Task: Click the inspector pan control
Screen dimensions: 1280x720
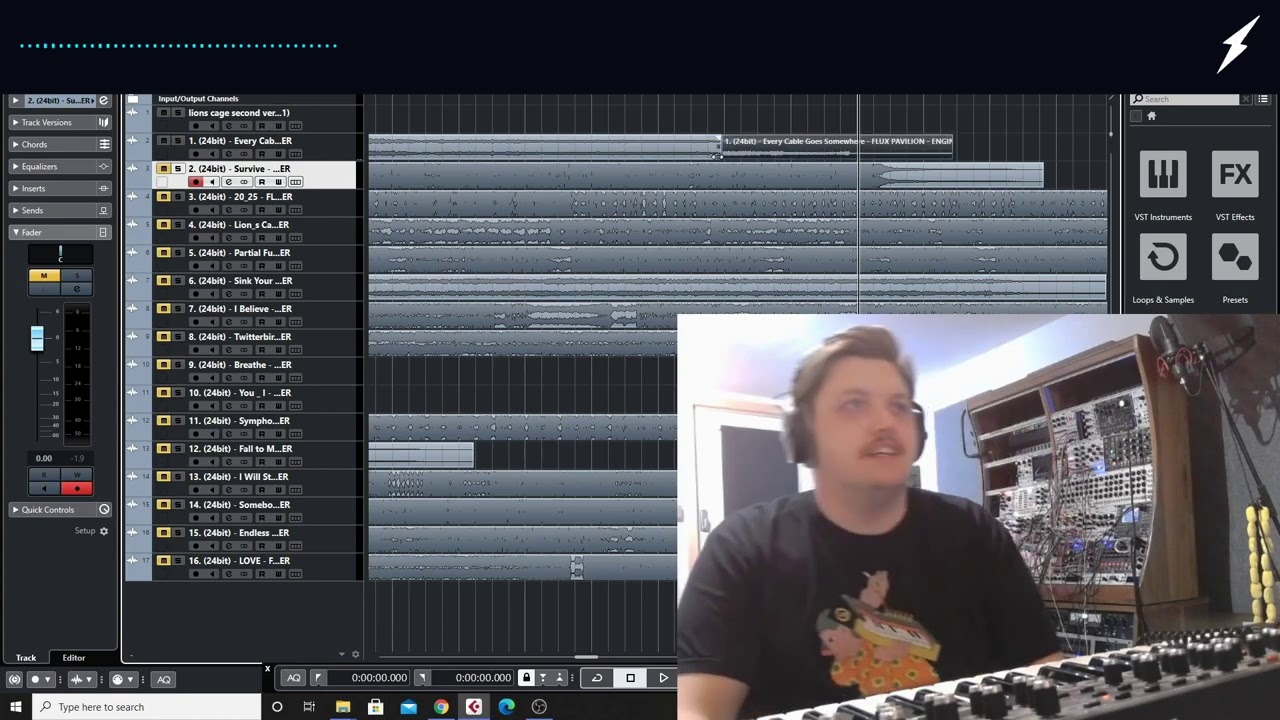Action: [x=60, y=255]
